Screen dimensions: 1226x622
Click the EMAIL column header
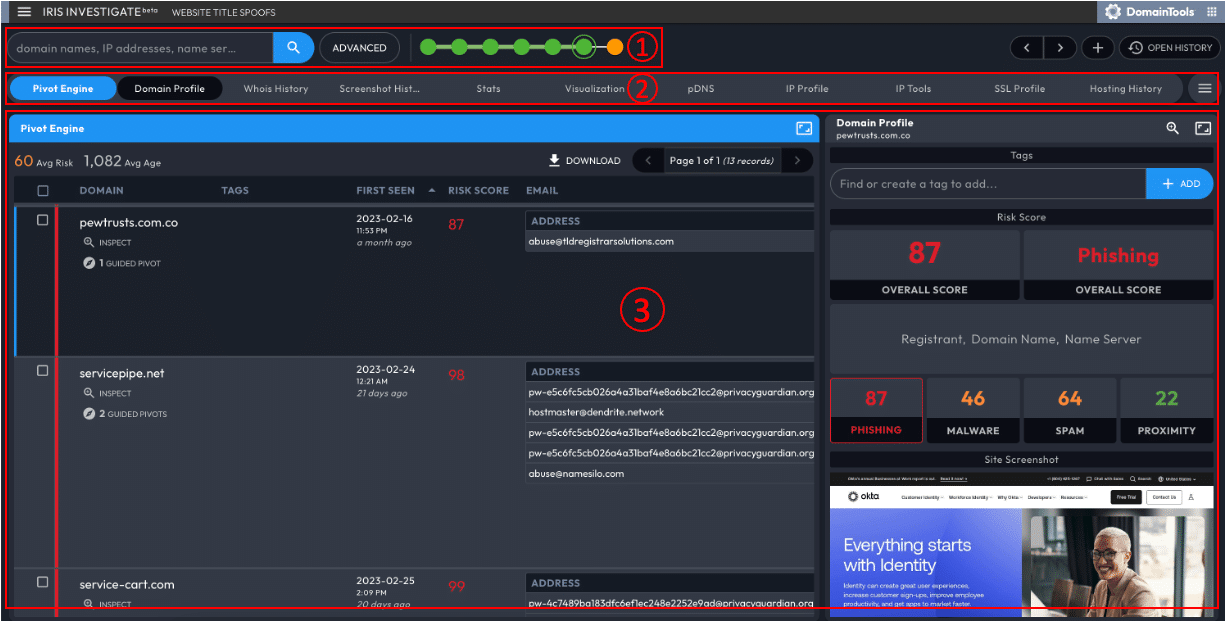(542, 190)
